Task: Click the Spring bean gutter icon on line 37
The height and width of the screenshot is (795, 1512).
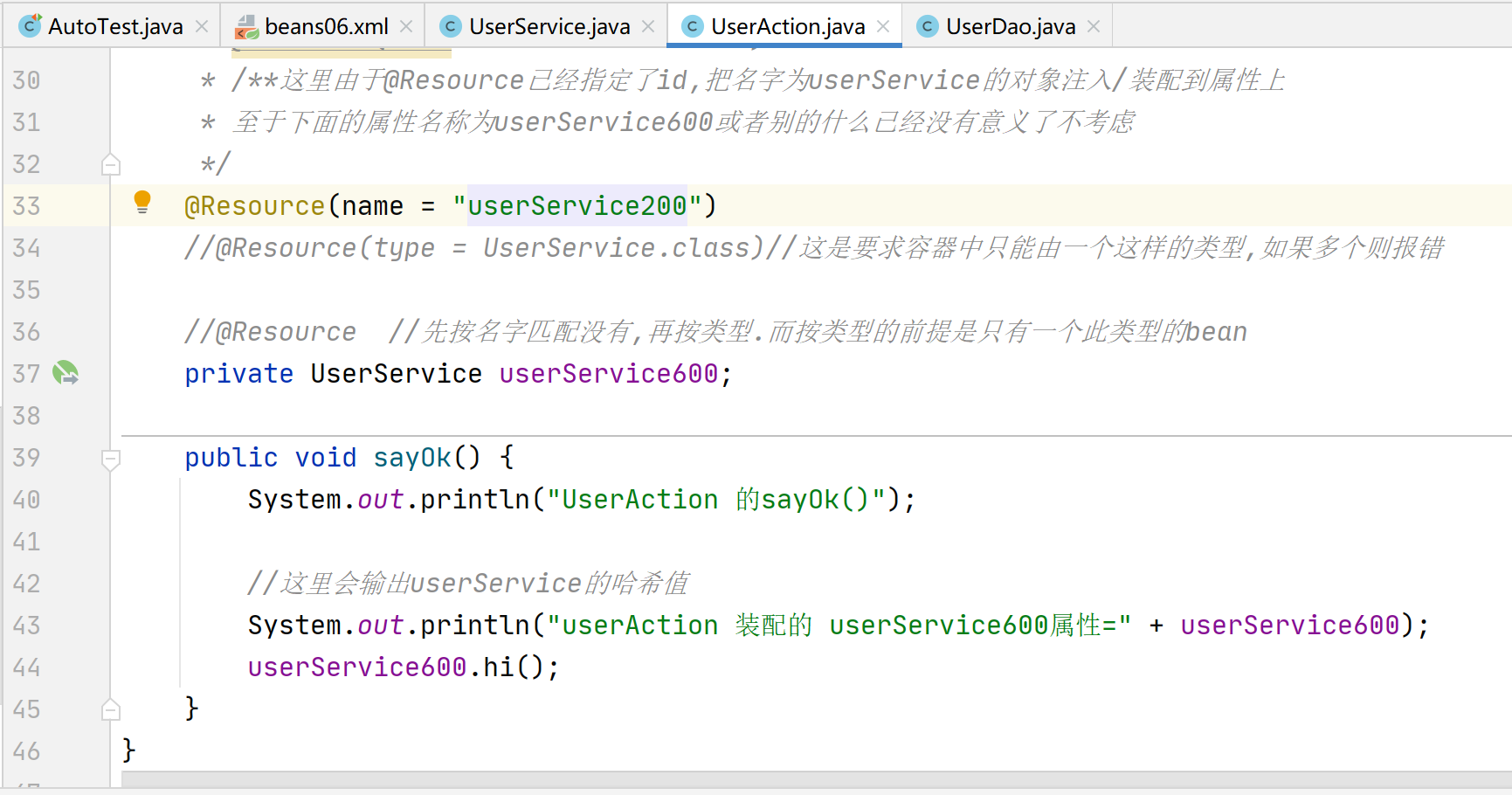Action: pos(66,373)
